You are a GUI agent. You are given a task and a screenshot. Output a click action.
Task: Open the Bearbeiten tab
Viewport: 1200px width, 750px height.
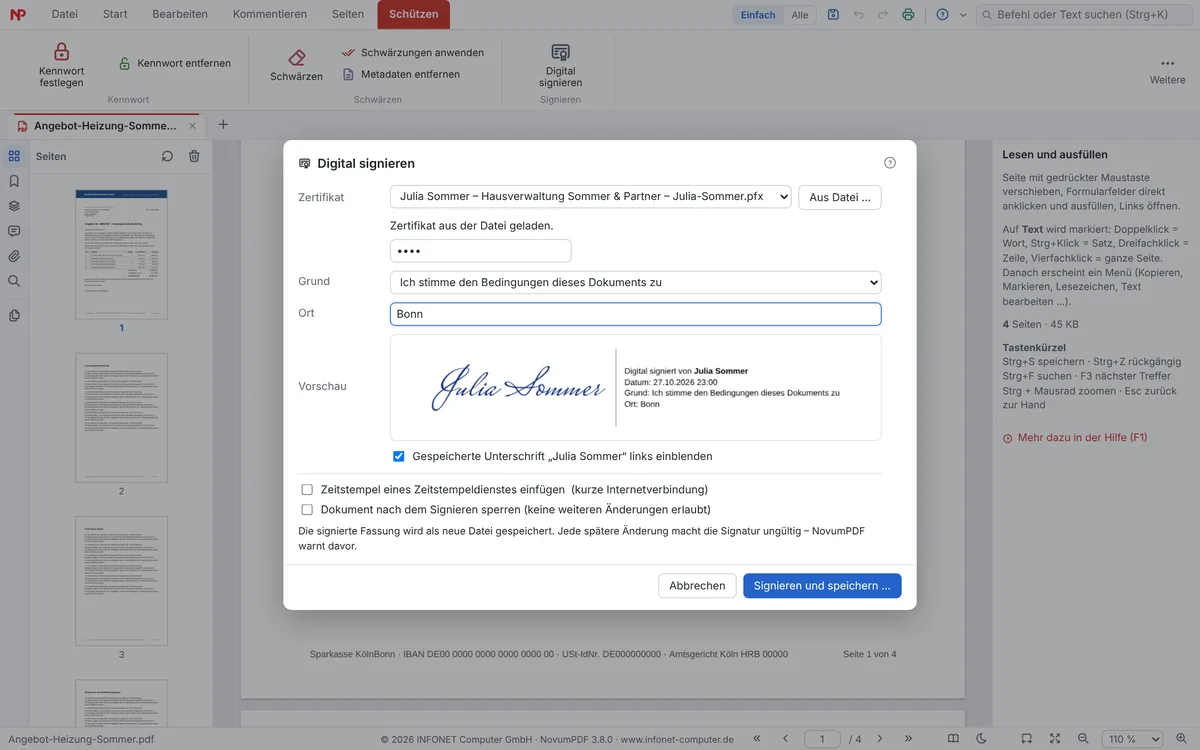coord(180,14)
